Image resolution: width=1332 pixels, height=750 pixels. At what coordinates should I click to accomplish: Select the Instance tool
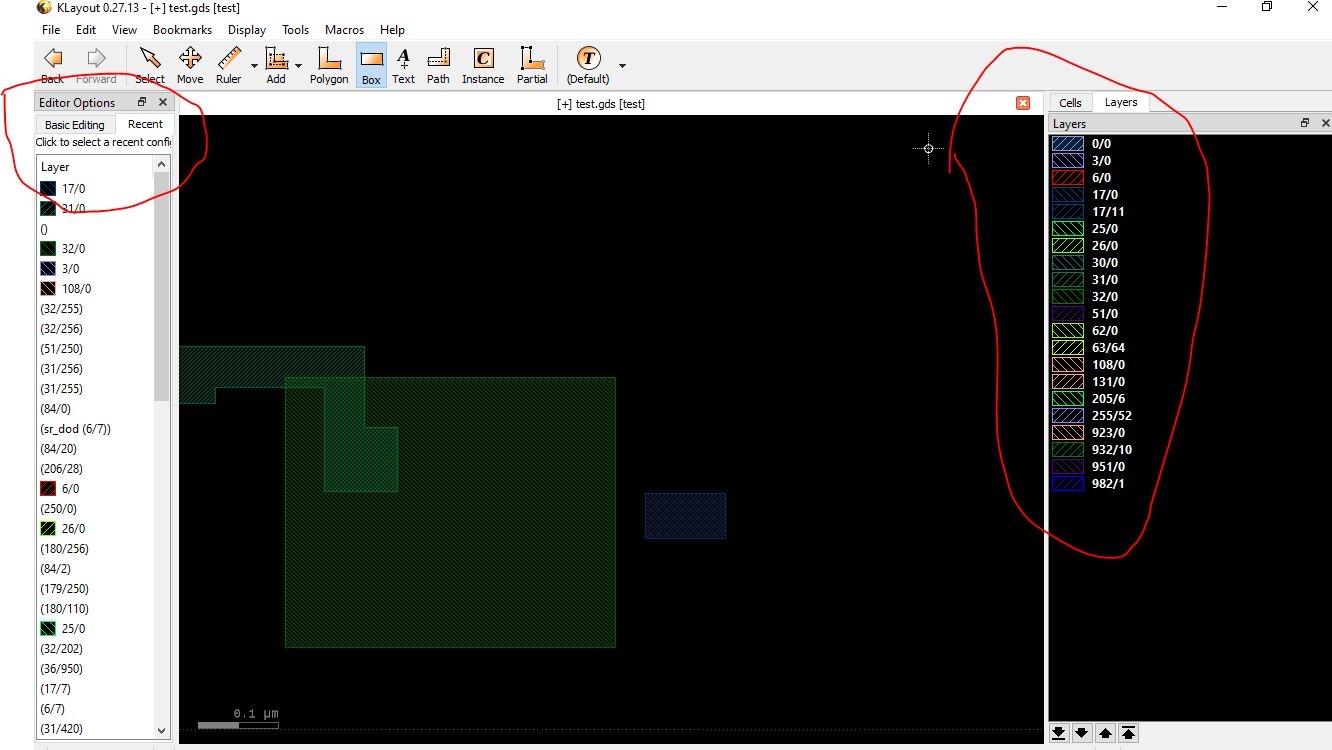coord(483,65)
